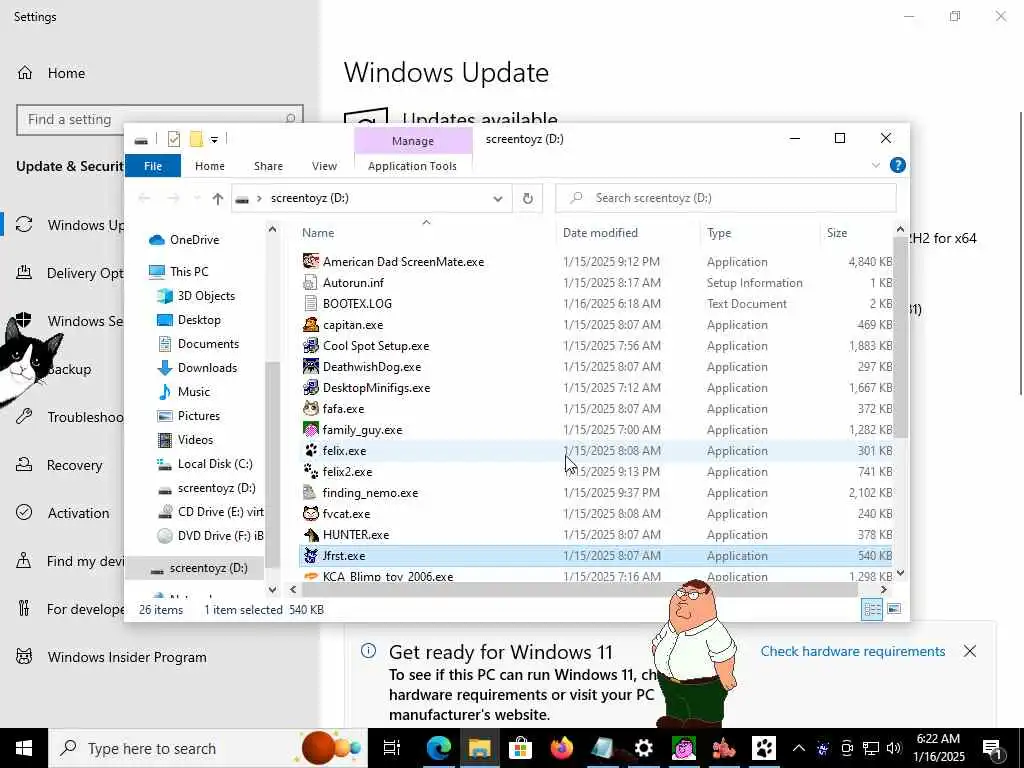Image resolution: width=1024 pixels, height=768 pixels.
Task: Click the fafa.exe cat icon
Action: coord(311,408)
